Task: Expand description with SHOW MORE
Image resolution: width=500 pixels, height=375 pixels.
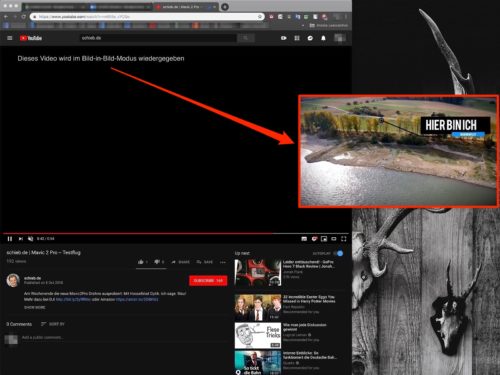Action: (35, 307)
